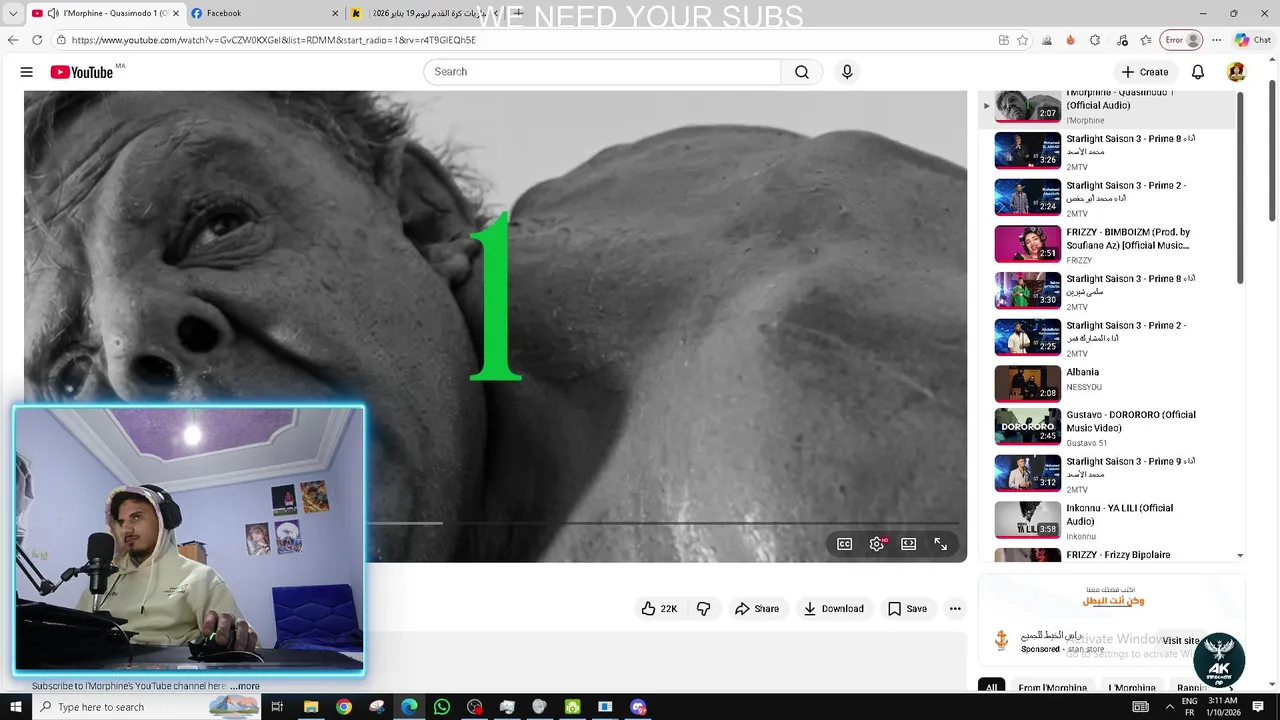Open File Explorer from the taskbar

311,707
